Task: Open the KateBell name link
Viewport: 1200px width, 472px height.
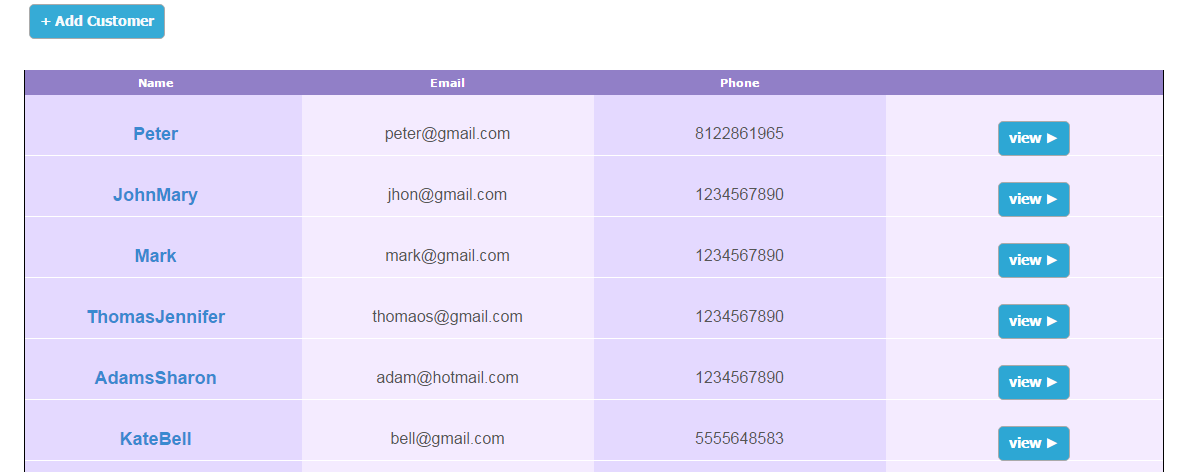Action: coord(155,439)
